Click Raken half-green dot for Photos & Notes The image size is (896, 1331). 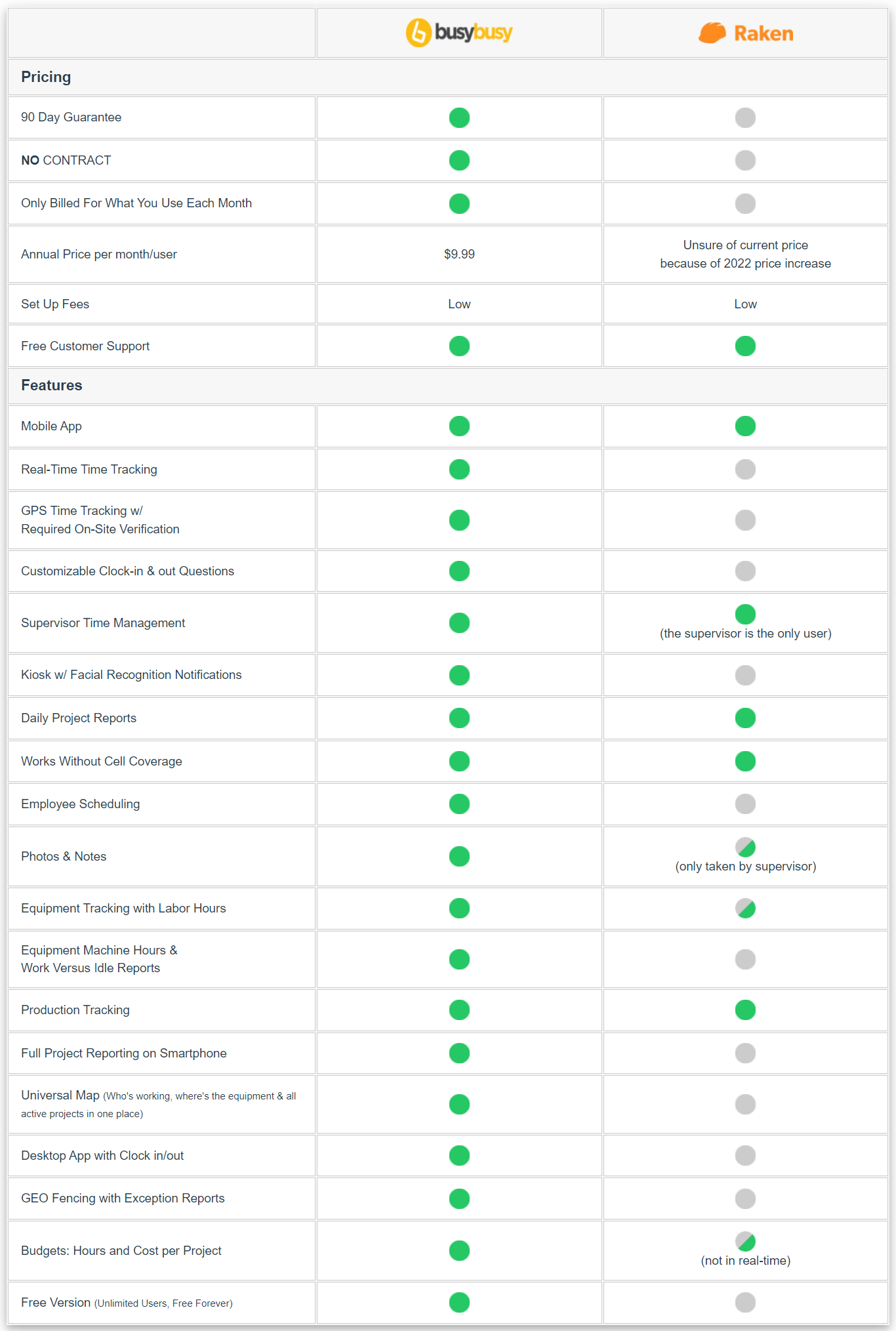click(x=745, y=847)
